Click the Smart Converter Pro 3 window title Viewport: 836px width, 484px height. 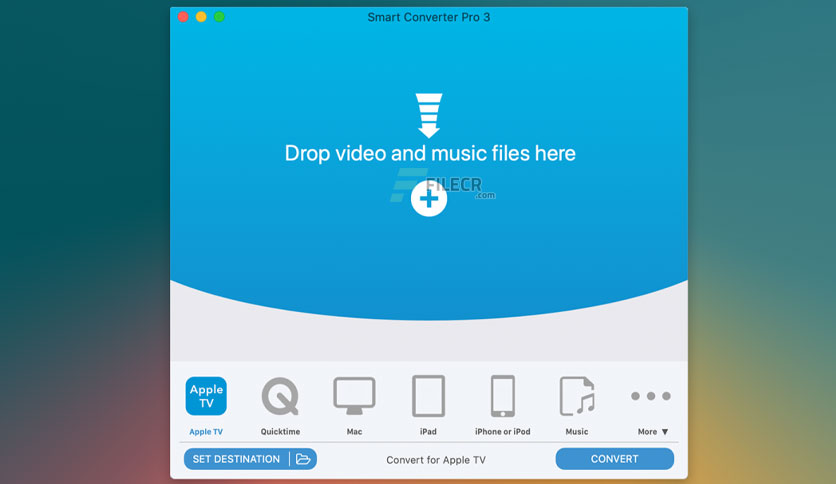pos(429,17)
